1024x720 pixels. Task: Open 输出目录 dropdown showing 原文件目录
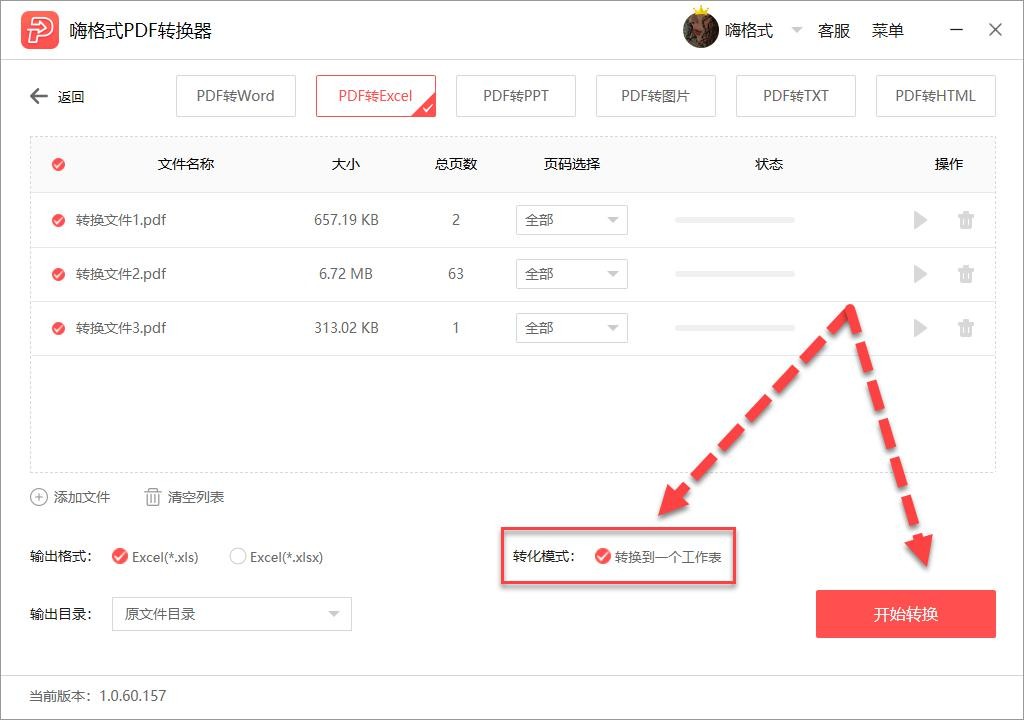(x=232, y=614)
